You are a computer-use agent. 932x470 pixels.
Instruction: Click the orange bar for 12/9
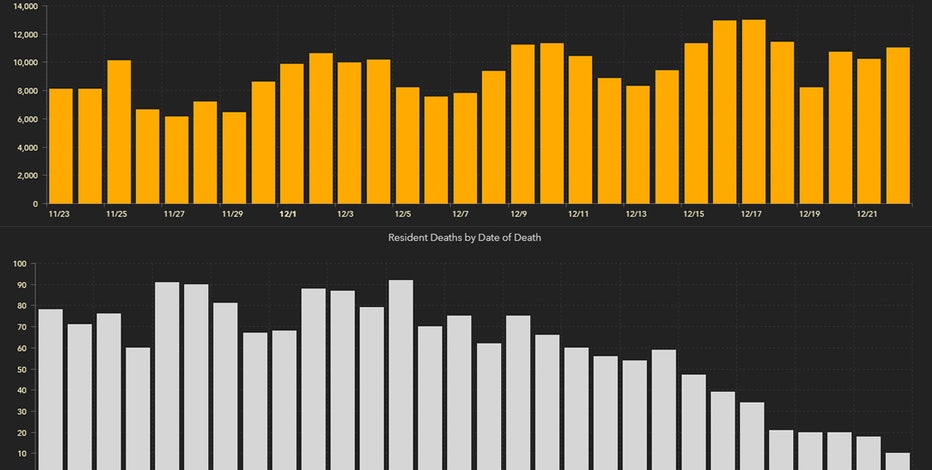523,124
